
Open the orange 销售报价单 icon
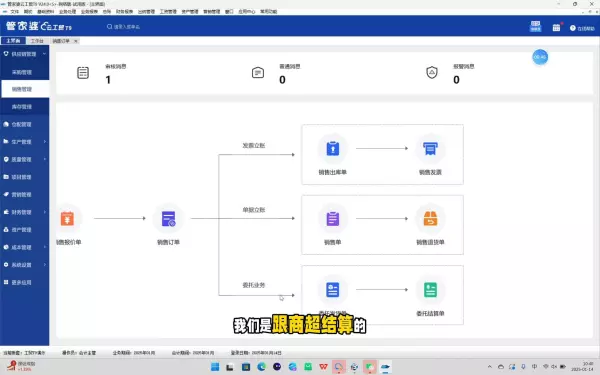(68, 219)
